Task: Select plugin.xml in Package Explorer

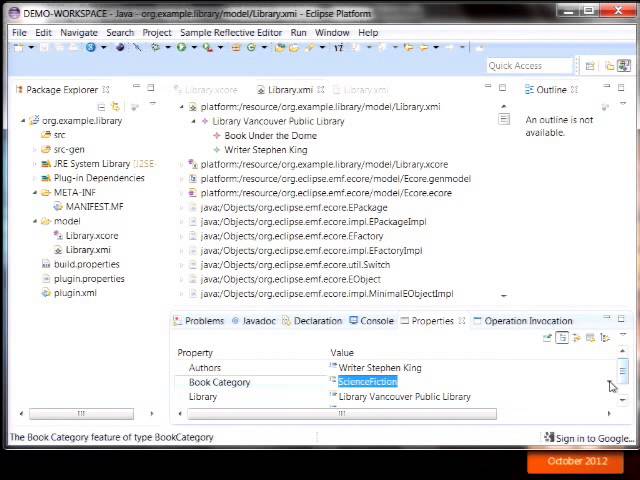Action: click(75, 293)
